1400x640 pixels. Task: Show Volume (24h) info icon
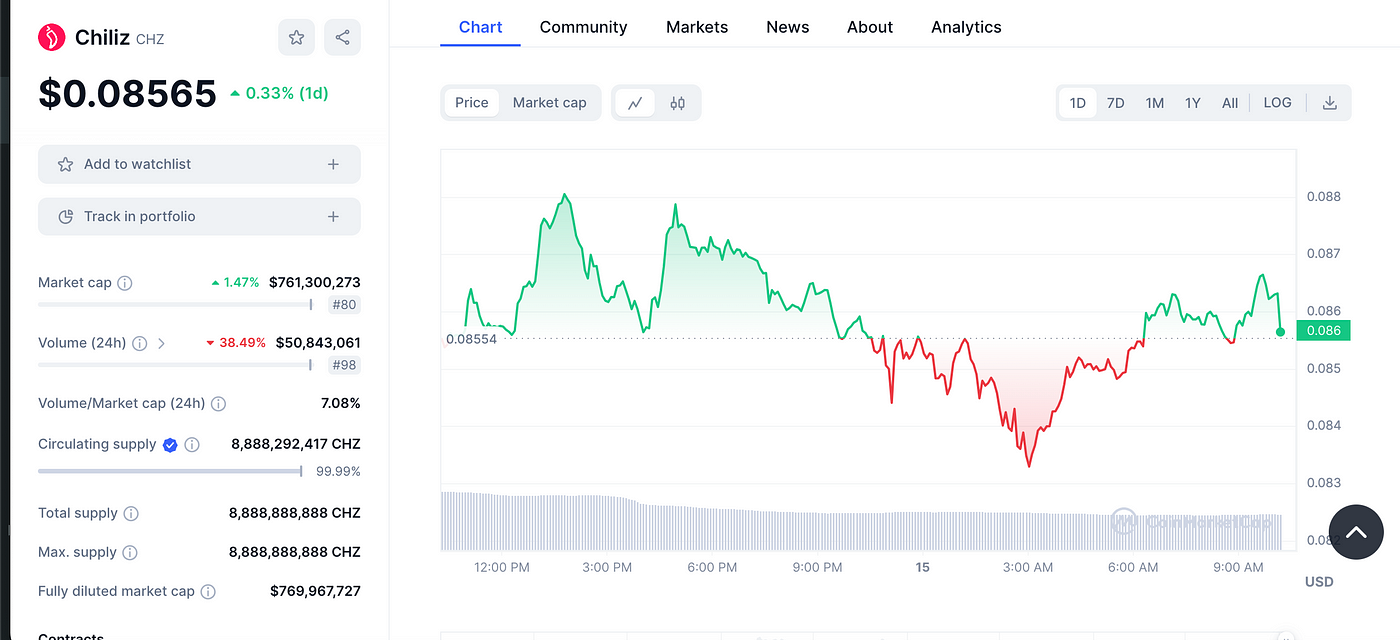coord(140,343)
